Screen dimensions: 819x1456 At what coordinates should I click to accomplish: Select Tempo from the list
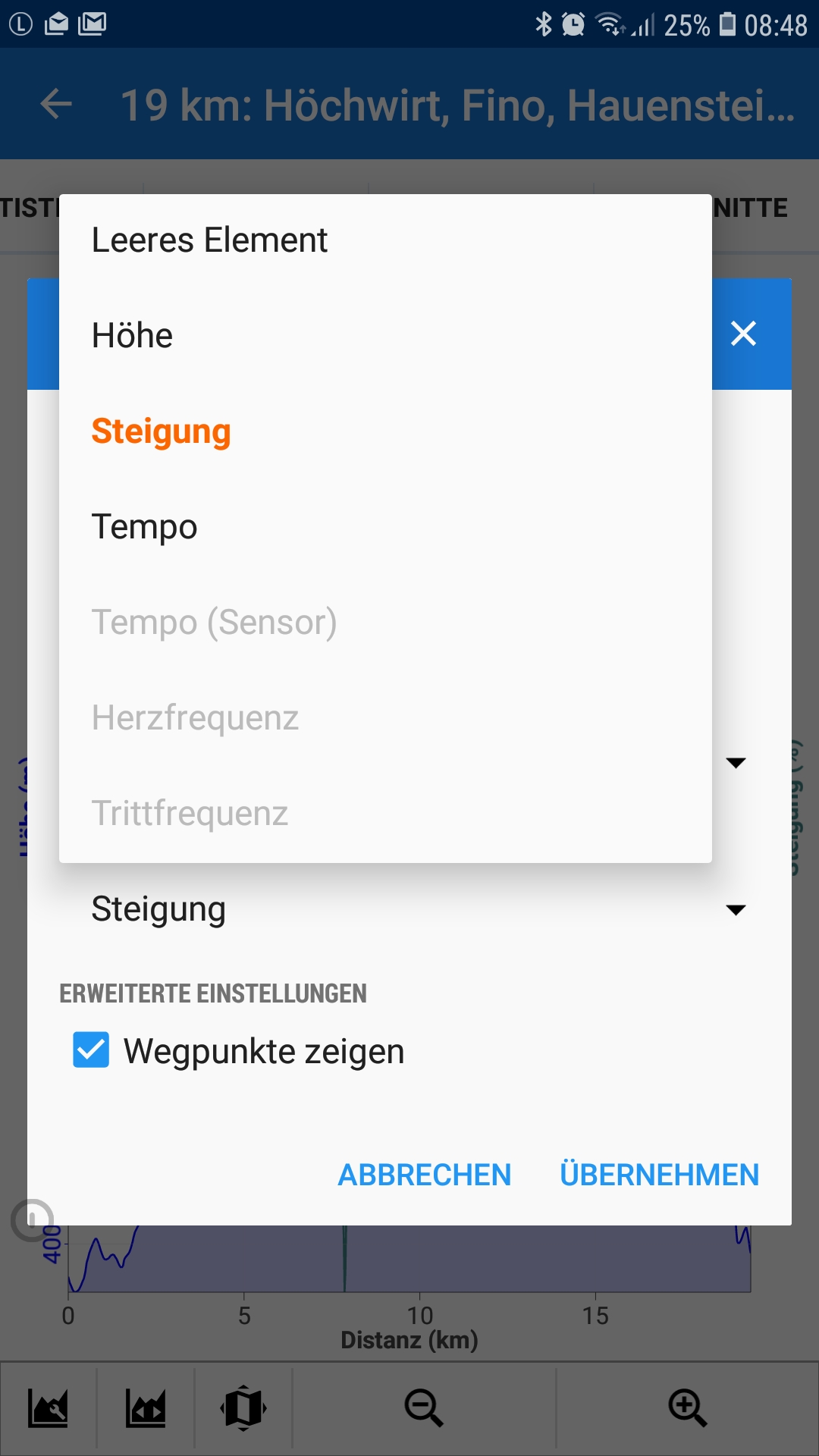click(144, 527)
